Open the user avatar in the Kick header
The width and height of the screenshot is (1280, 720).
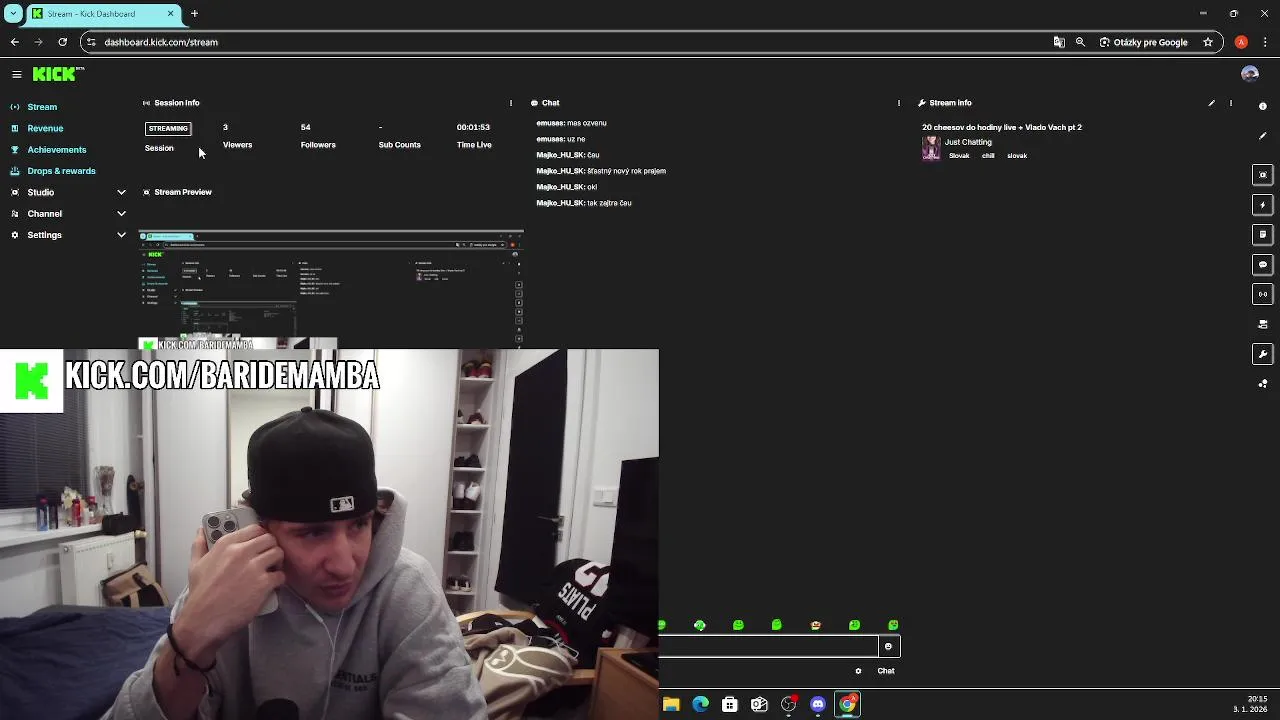[x=1249, y=74]
